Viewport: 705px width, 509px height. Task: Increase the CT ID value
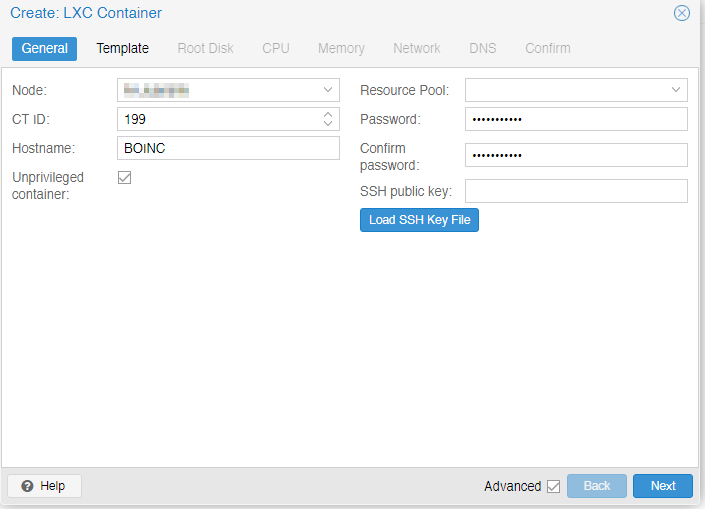328,115
